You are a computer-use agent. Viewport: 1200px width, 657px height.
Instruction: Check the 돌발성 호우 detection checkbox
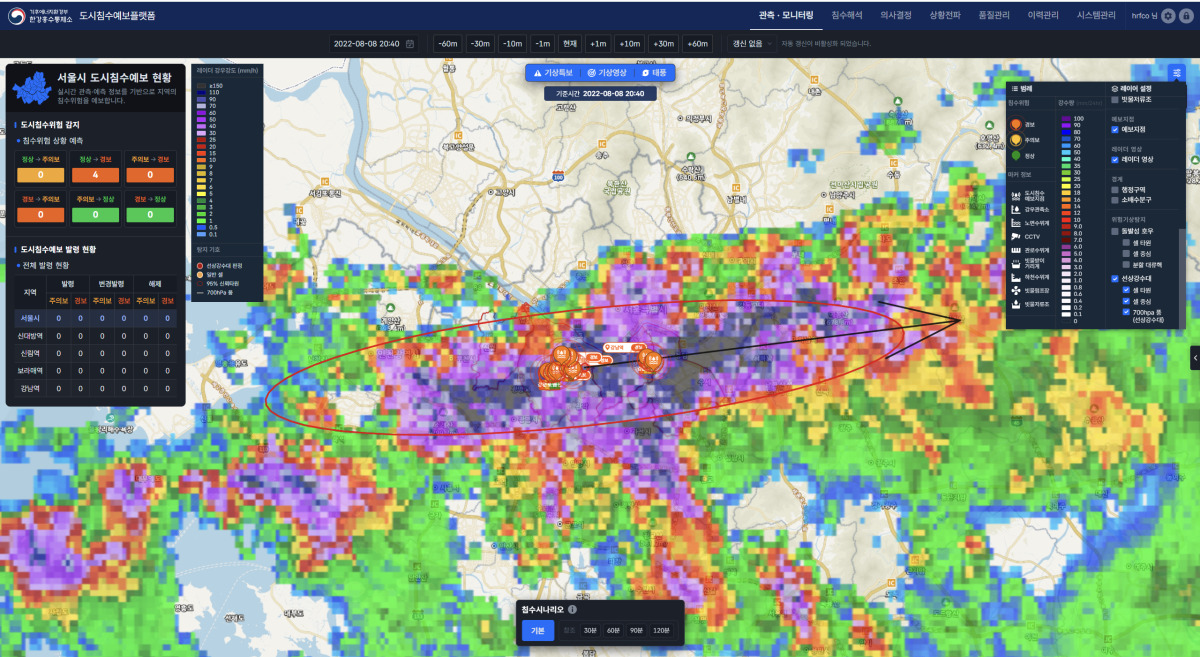[1115, 231]
